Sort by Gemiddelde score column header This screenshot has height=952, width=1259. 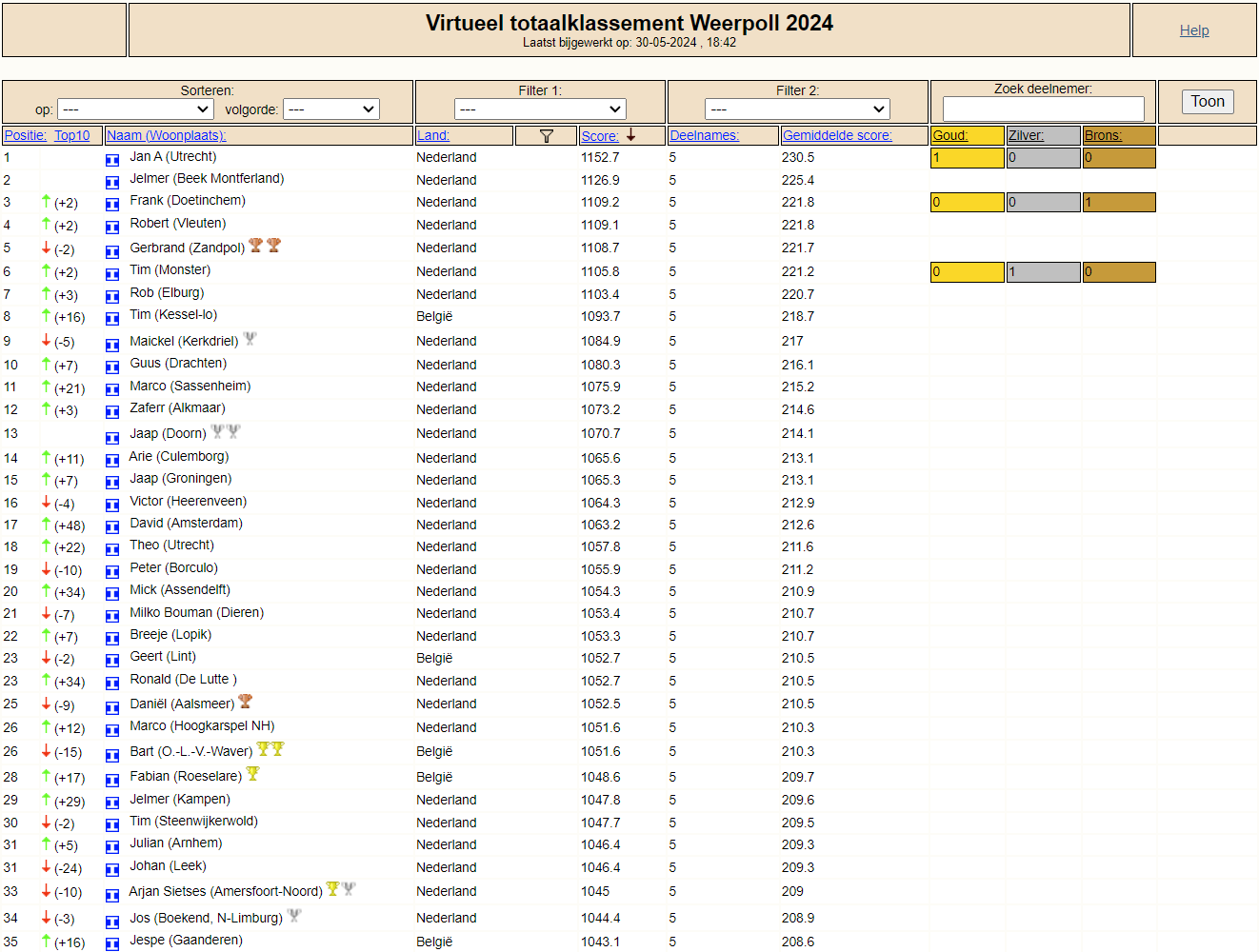(837, 136)
